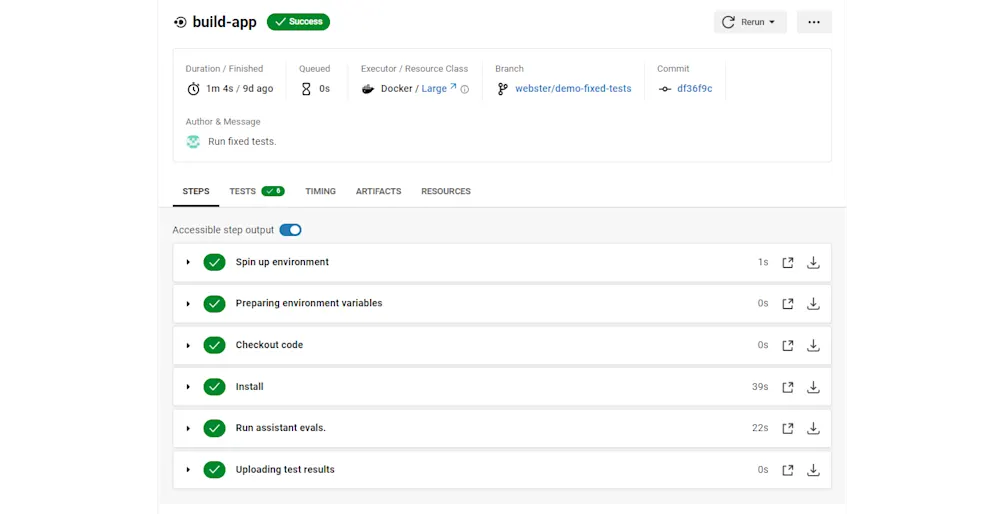This screenshot has height=514, width=1003.
Task: Click the commit node icon
Action: (x=665, y=89)
